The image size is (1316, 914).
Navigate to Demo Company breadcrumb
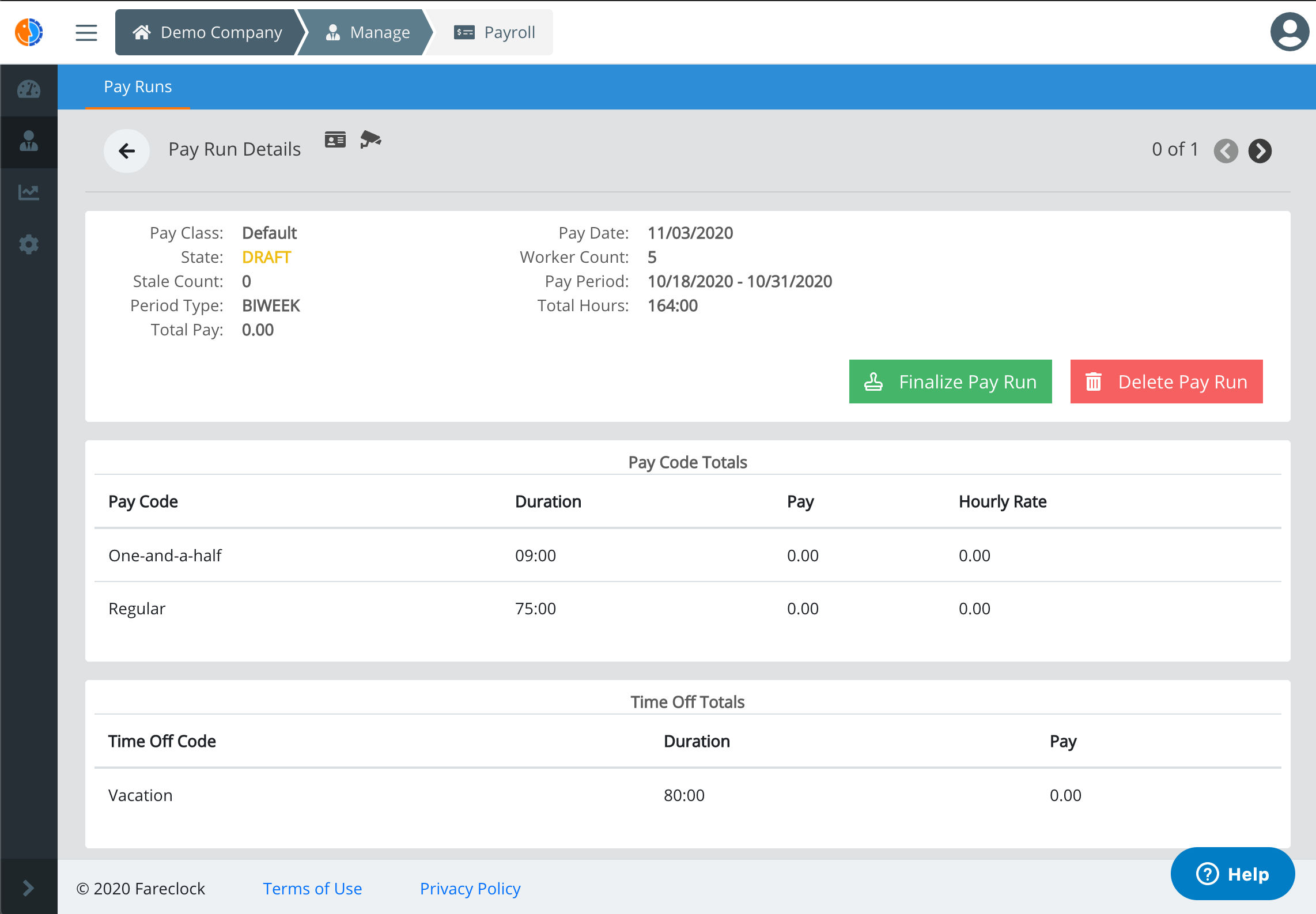(207, 32)
